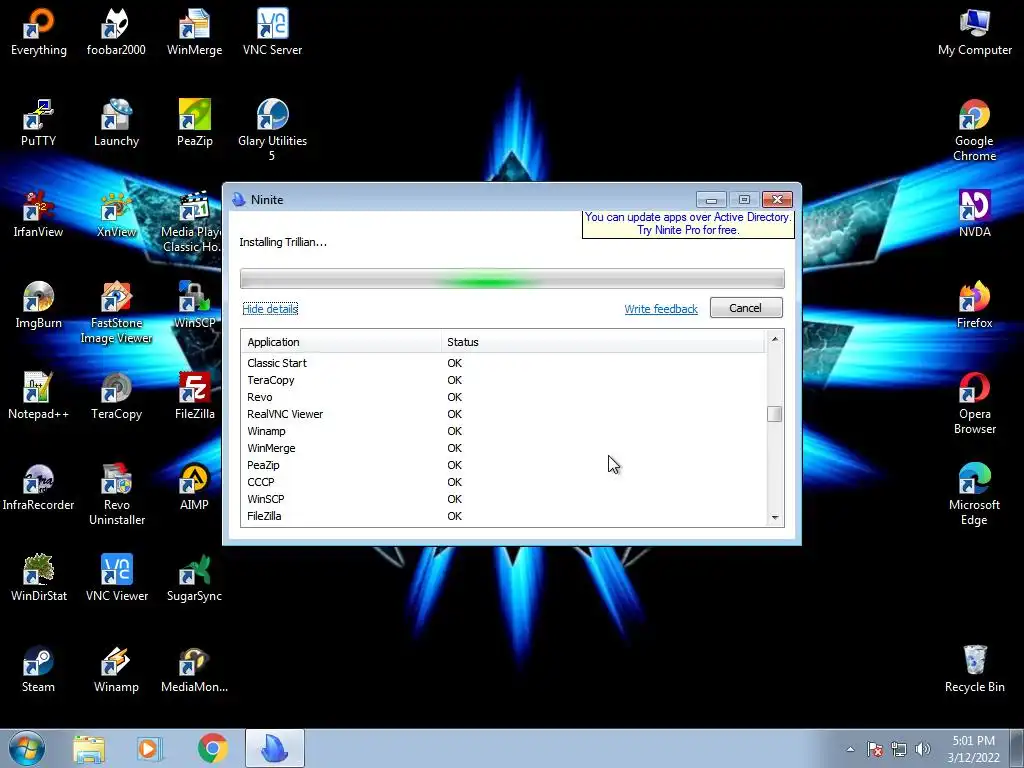Click the Hide details link
The height and width of the screenshot is (768, 1024).
[270, 309]
